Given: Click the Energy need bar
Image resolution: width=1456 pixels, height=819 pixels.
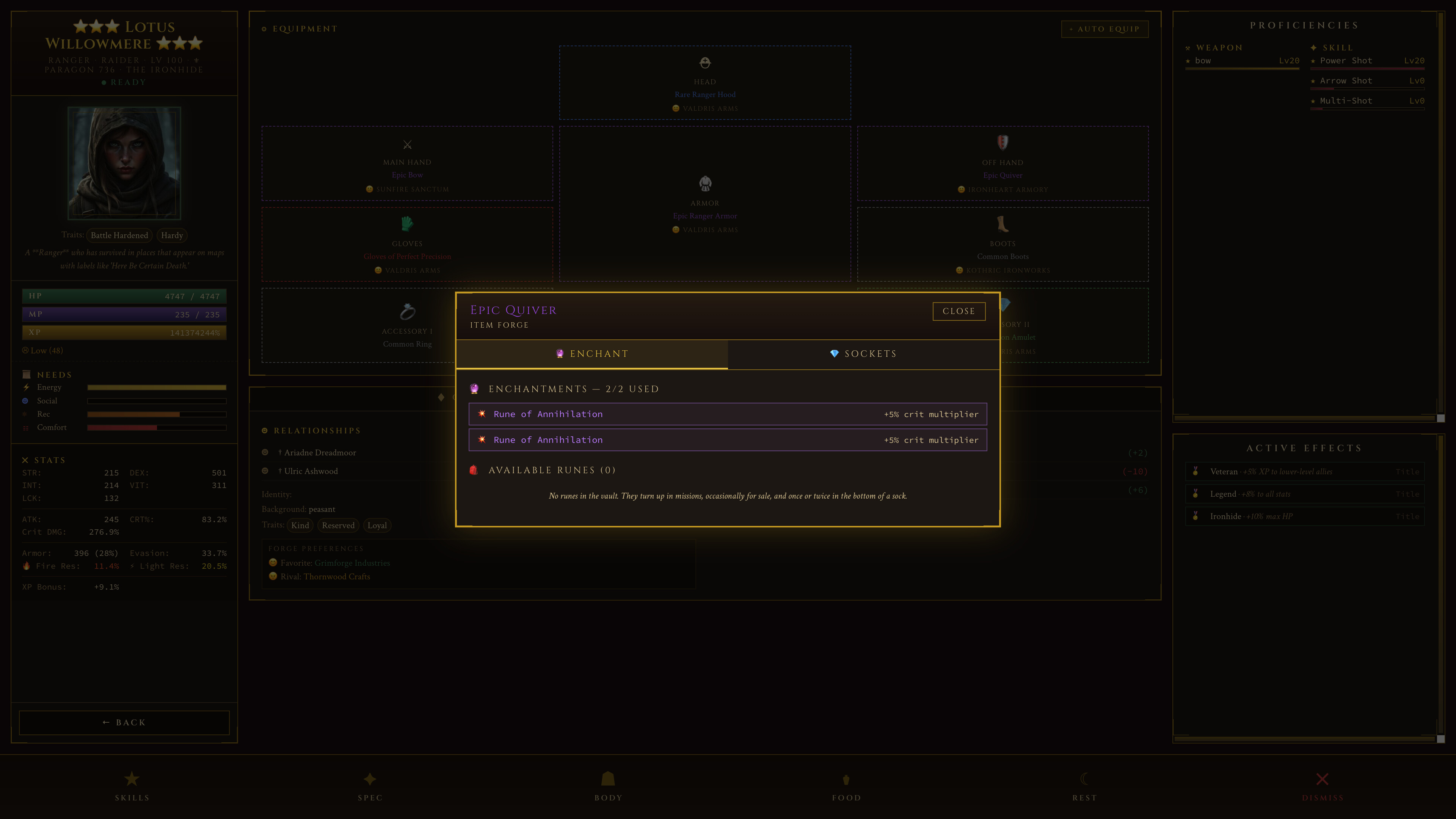Looking at the screenshot, I should (157, 388).
